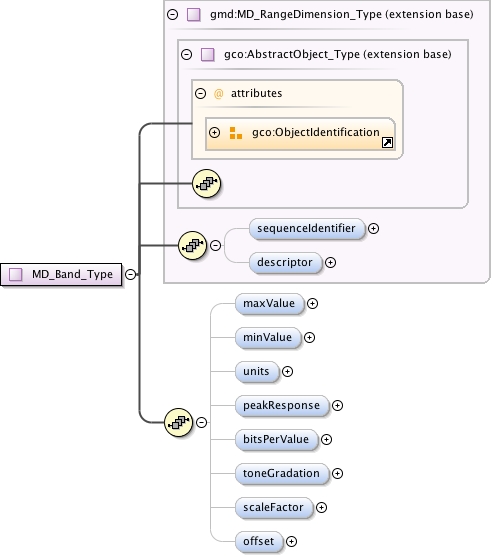Click gco:AbstractObject_Type (extension base) label
Screen dimensions: 492x557
(x=338, y=54)
